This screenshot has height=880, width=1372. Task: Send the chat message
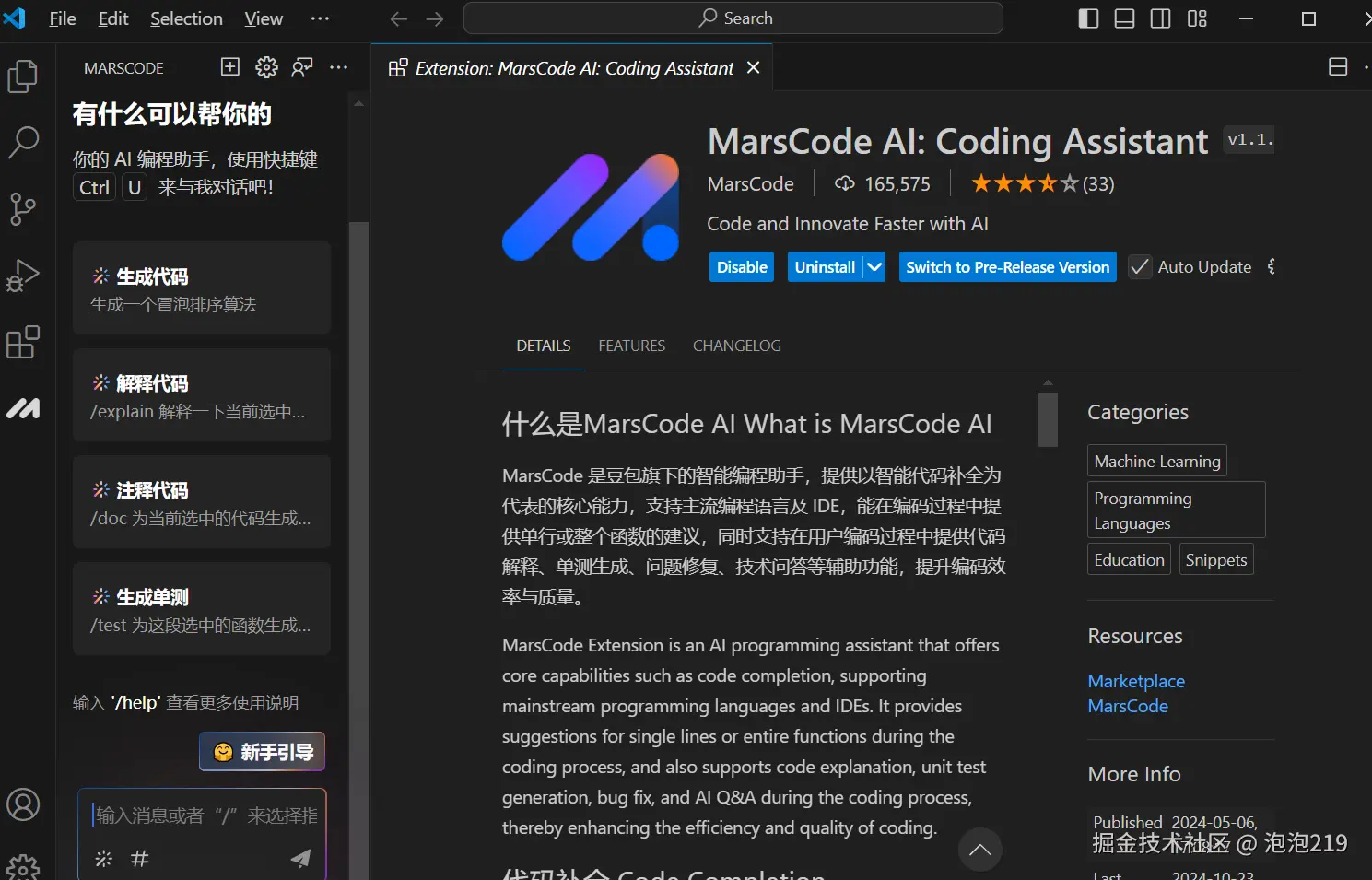[x=300, y=858]
